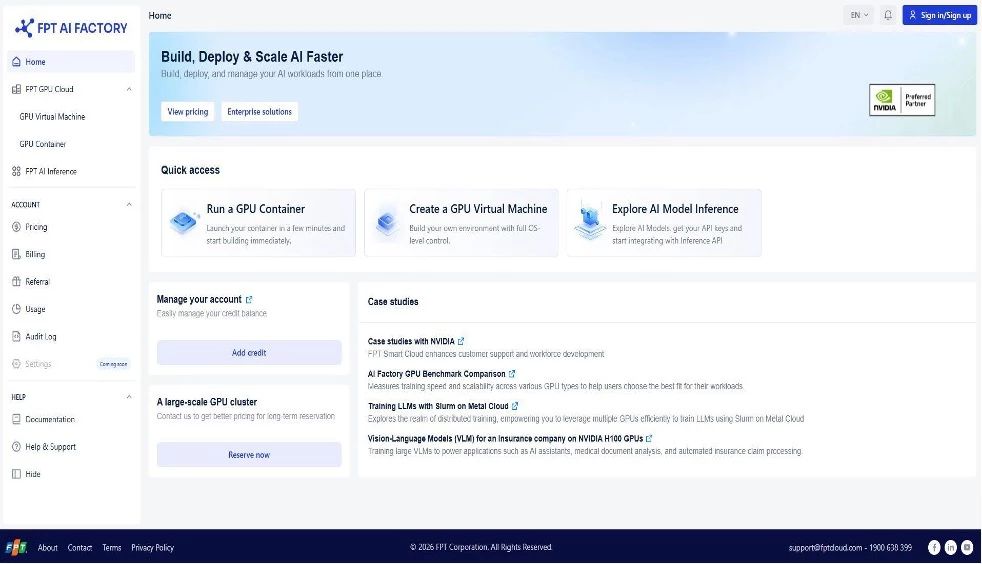Click the Case studies with NVIDIA external icon
Image resolution: width=982 pixels, height=564 pixels.
461,341
